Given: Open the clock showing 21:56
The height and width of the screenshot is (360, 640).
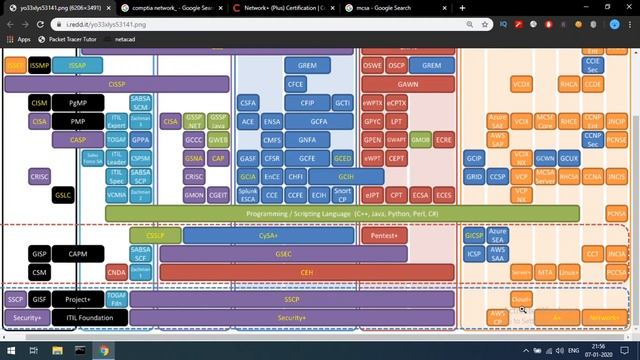Looking at the screenshot, I should pos(598,350).
